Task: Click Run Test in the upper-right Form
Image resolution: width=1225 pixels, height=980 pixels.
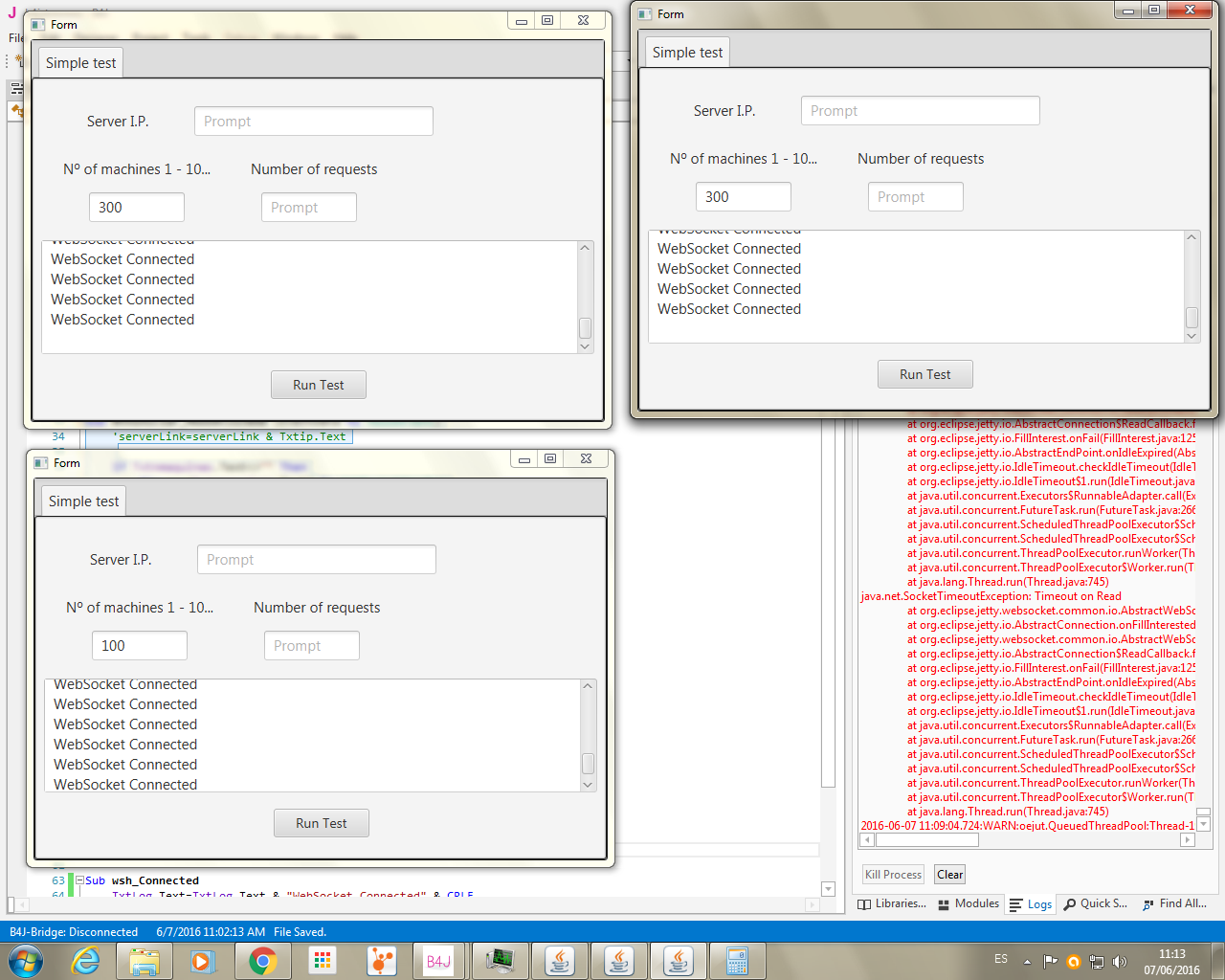Action: pos(925,374)
